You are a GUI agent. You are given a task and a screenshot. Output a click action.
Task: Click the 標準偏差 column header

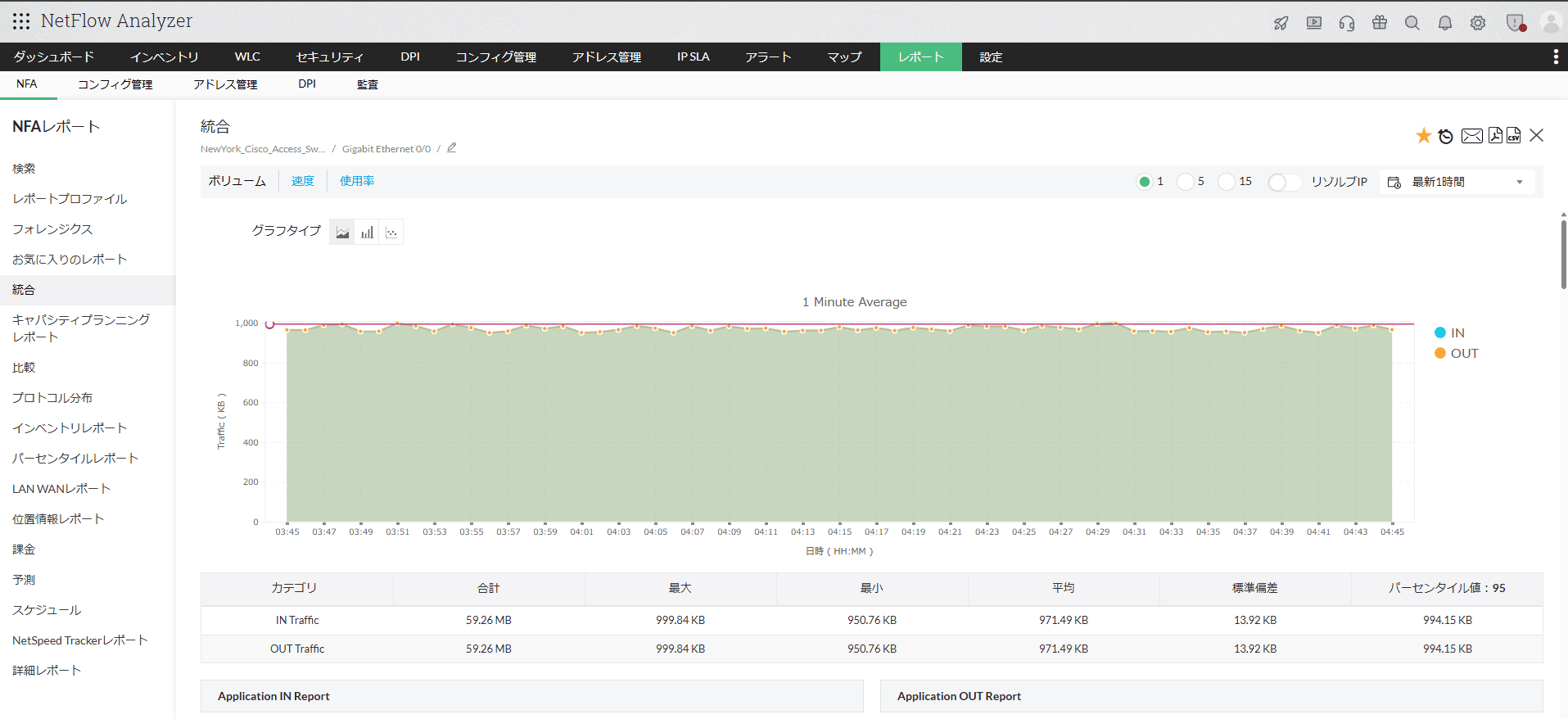tap(1255, 588)
